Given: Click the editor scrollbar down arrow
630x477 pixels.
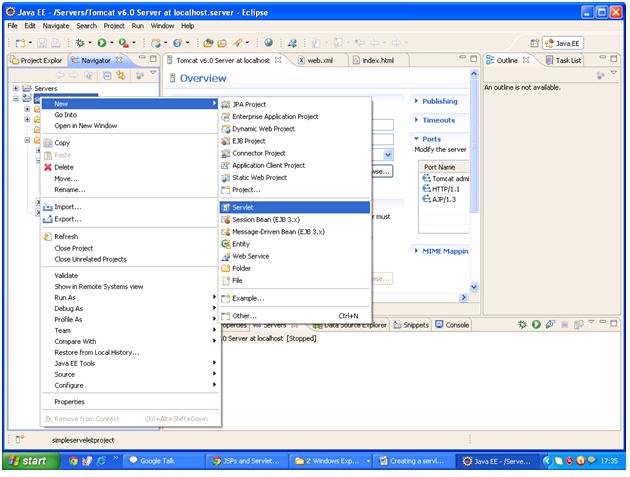Looking at the screenshot, I should (x=474, y=287).
